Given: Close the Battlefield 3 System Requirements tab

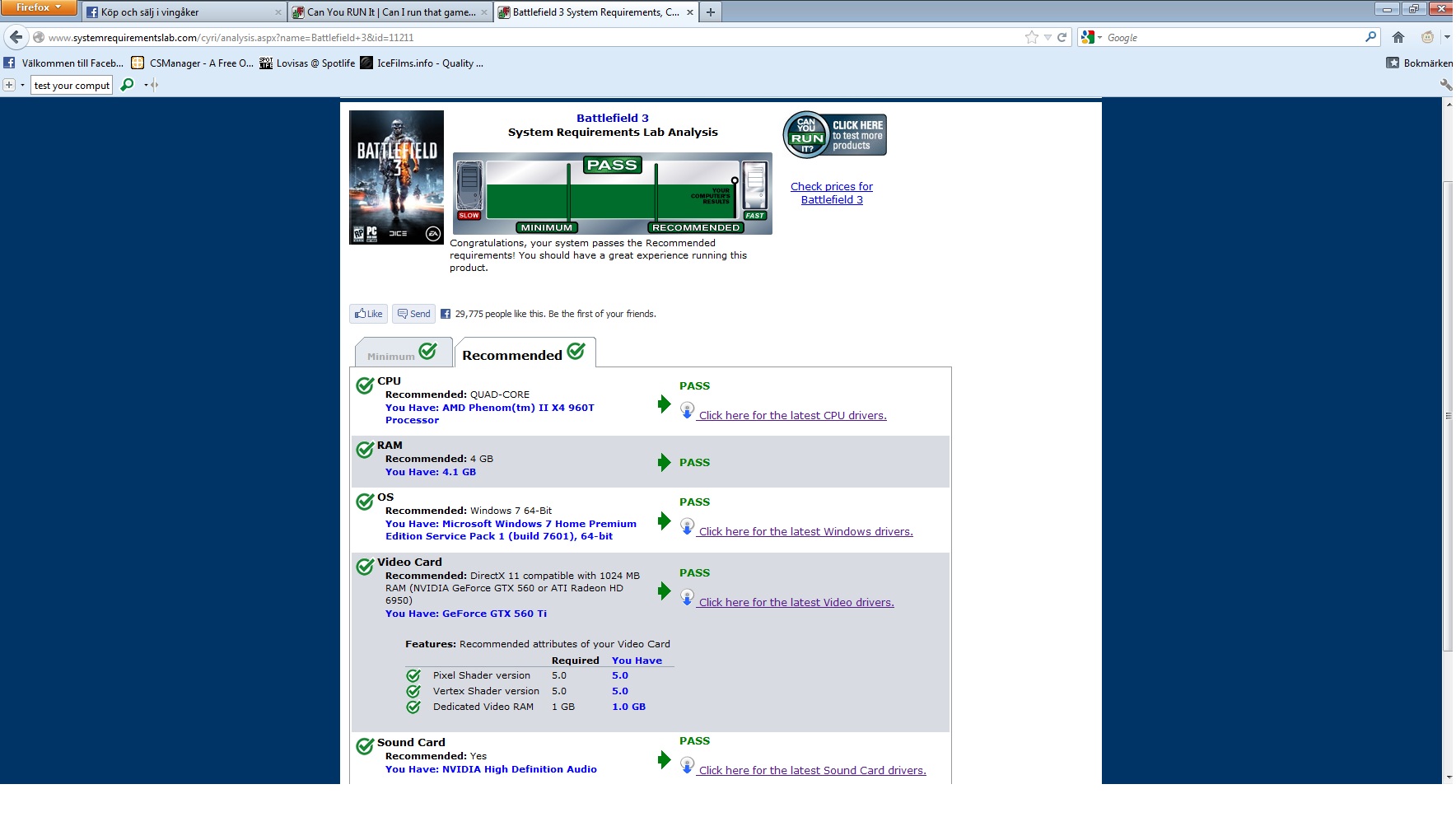Looking at the screenshot, I should pos(688,12).
